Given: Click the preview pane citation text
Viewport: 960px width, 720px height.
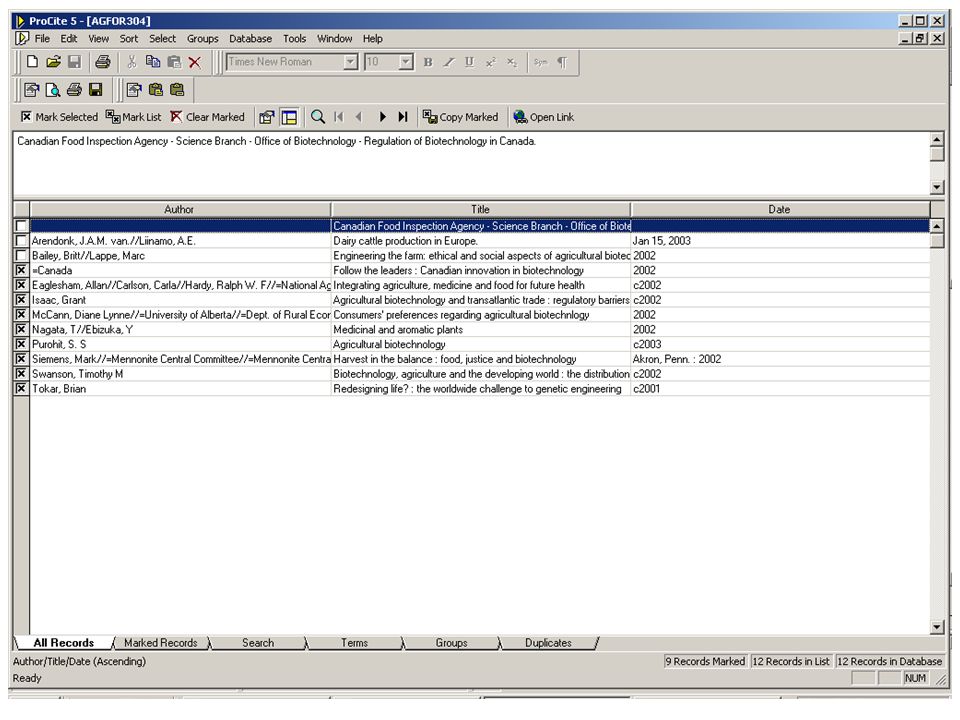Looking at the screenshot, I should [277, 141].
